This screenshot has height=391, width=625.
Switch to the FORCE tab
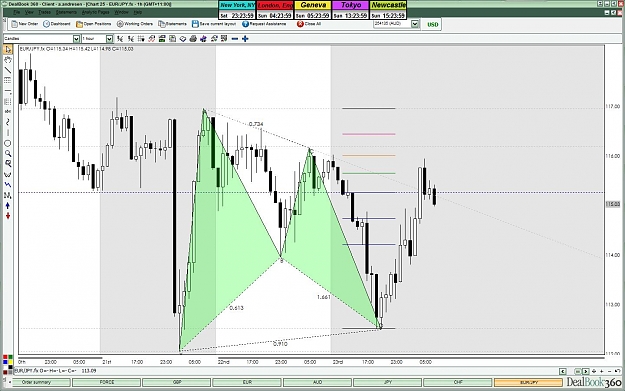coord(107,382)
